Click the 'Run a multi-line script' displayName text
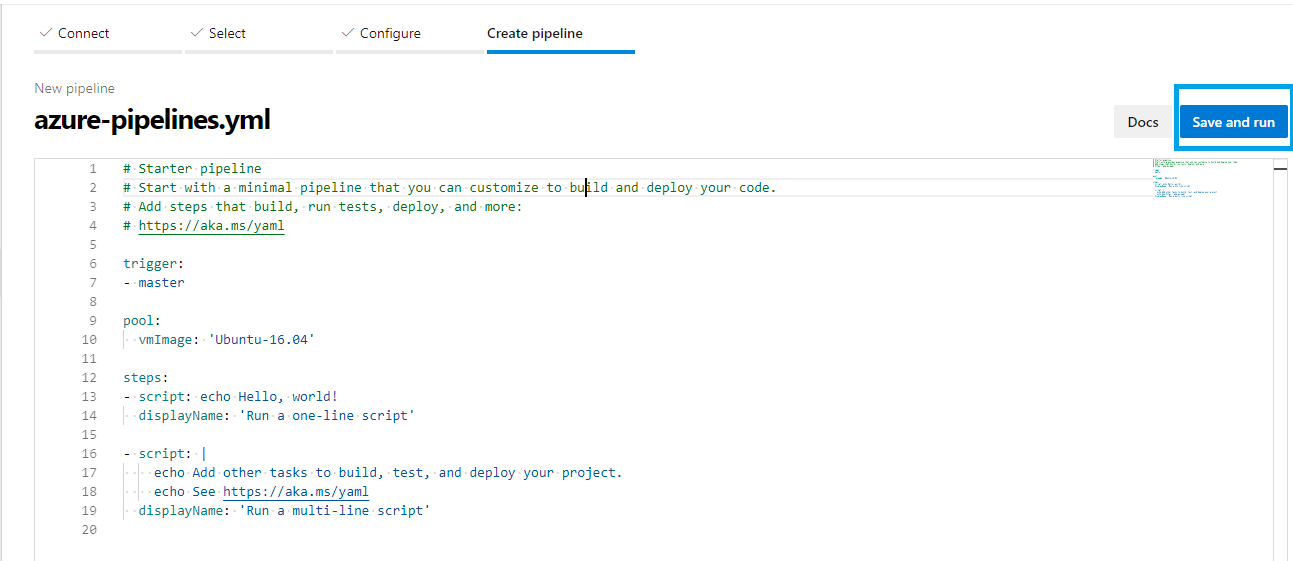This screenshot has height=561, width=1293. (x=334, y=511)
